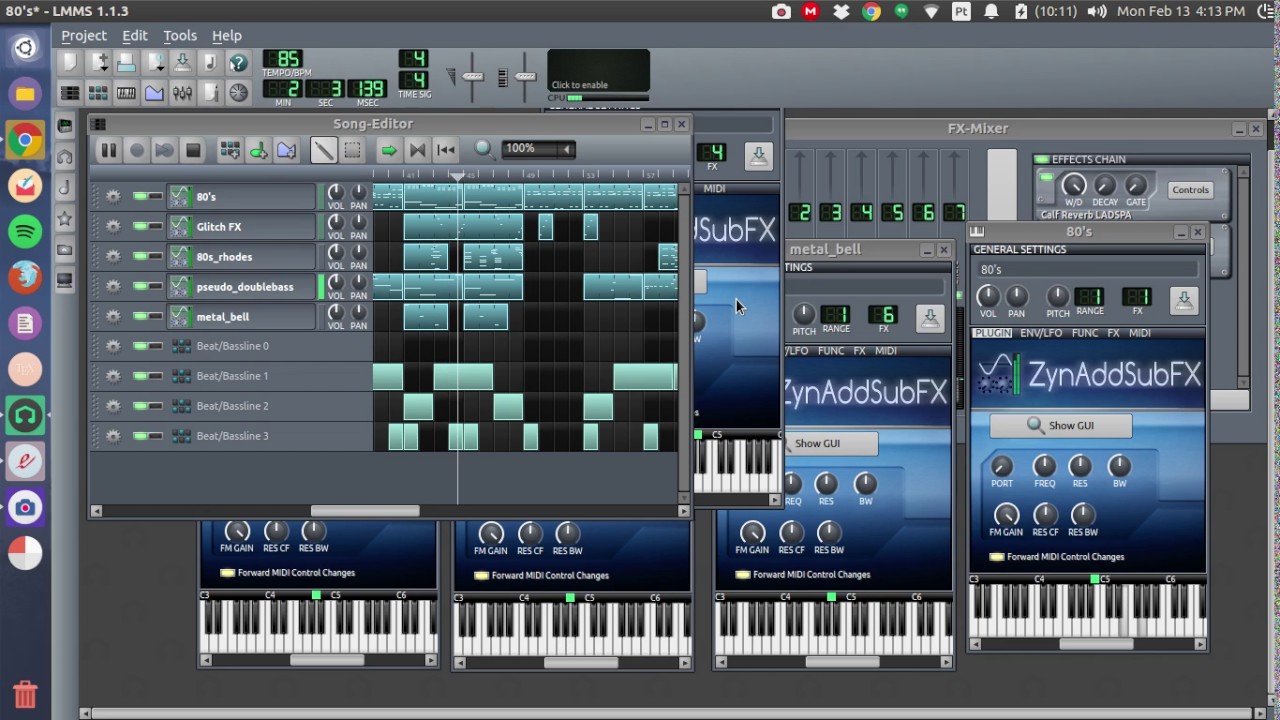The width and height of the screenshot is (1280, 720).
Task: Mute the Glitch FX track
Action: pyautogui.click(x=140, y=226)
